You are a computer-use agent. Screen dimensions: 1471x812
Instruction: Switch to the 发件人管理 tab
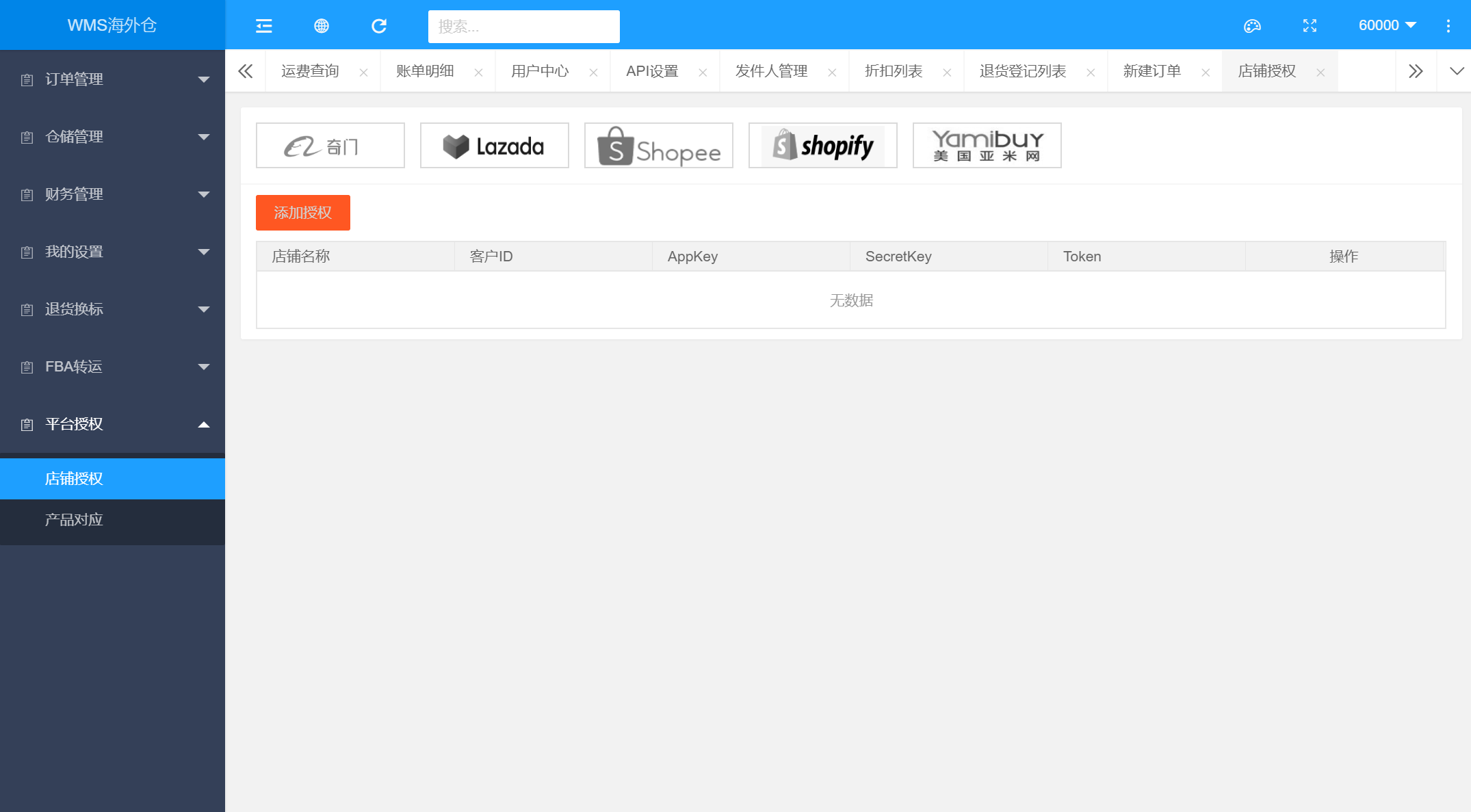(x=771, y=71)
